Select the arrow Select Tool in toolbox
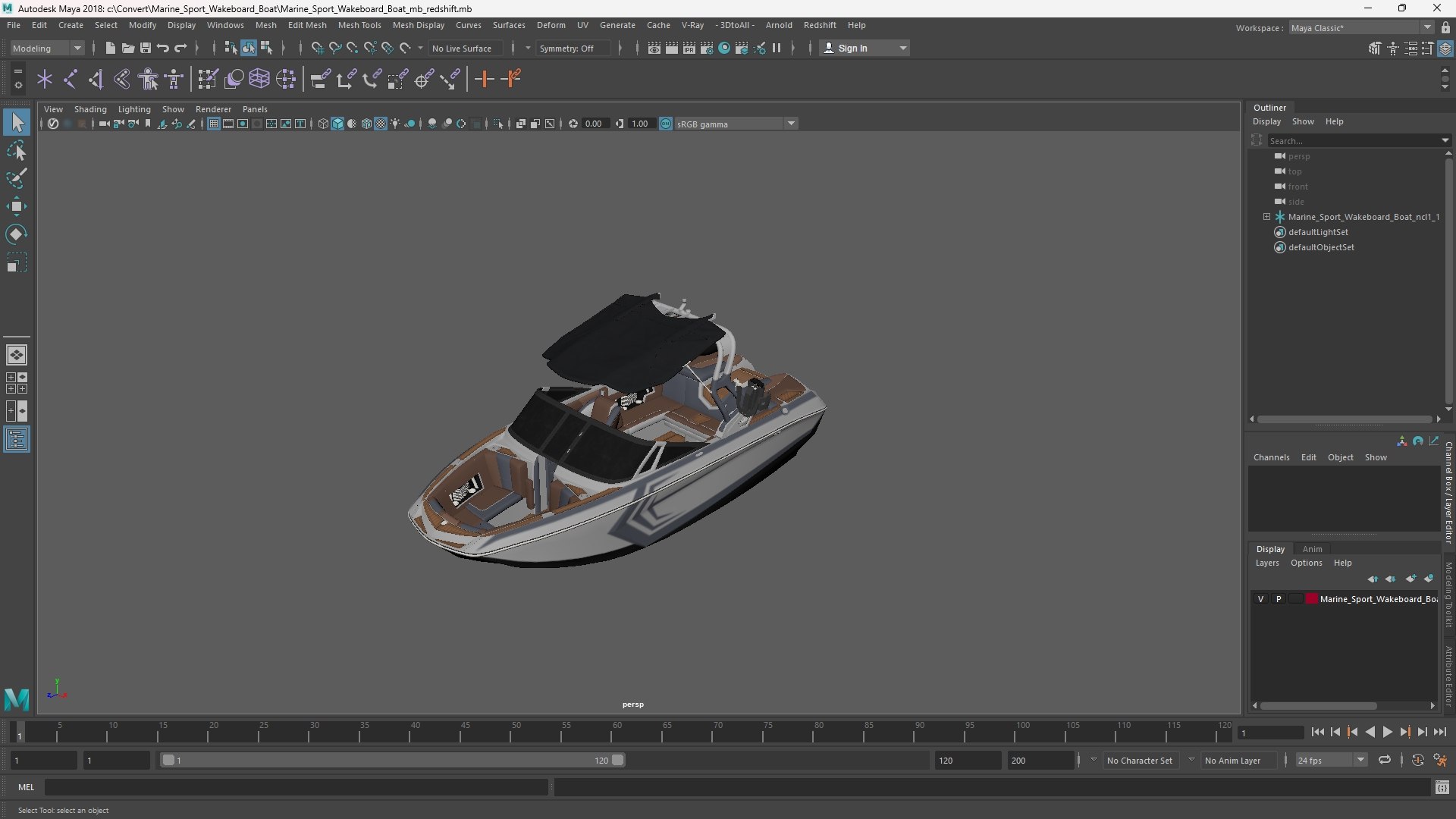Screen dimensions: 1456x819 click(x=17, y=122)
